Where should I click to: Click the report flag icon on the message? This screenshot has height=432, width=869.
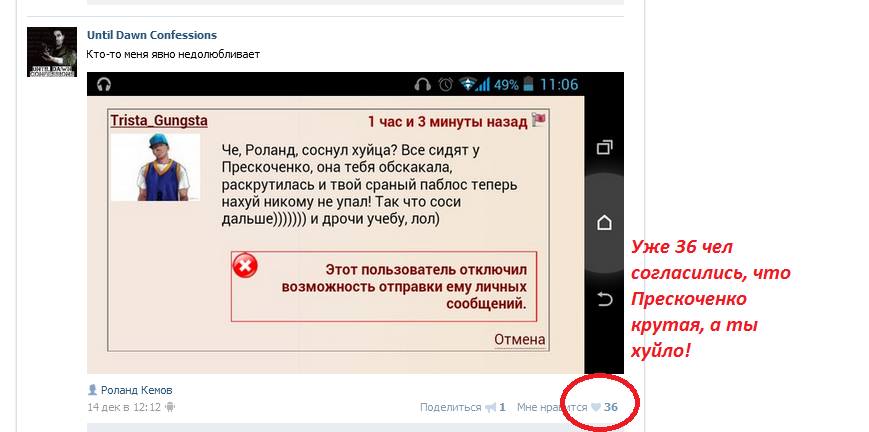tap(538, 120)
